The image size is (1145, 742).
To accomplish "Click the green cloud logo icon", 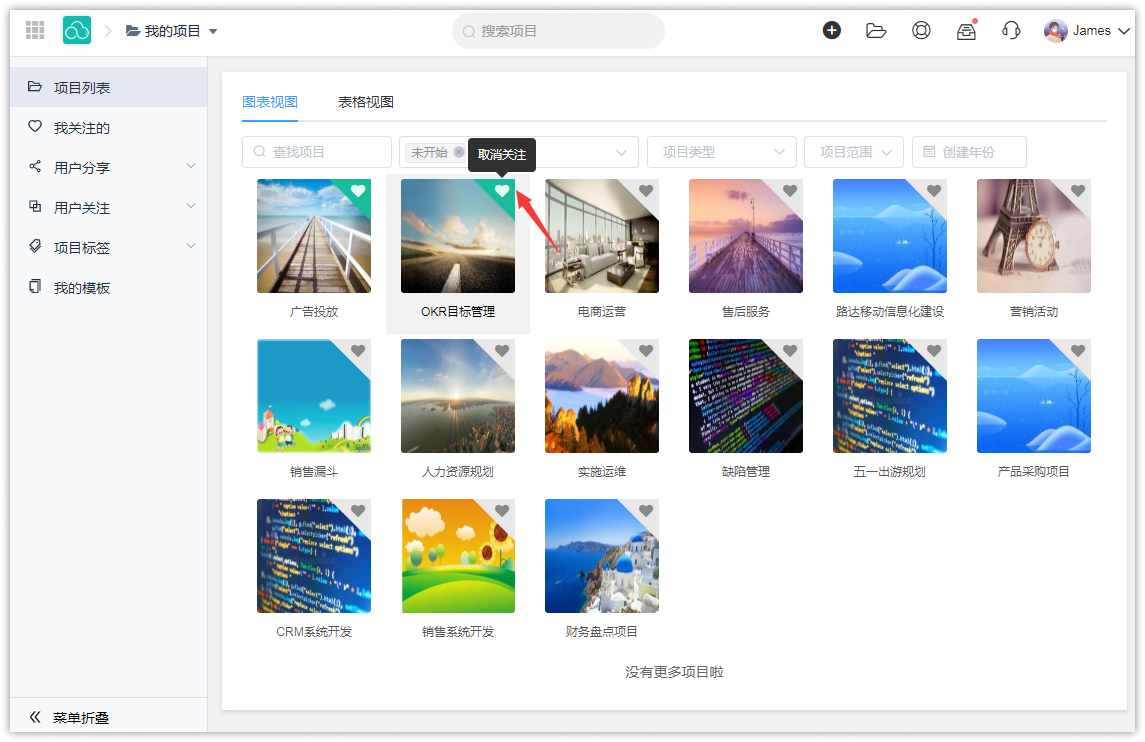I will point(77,30).
